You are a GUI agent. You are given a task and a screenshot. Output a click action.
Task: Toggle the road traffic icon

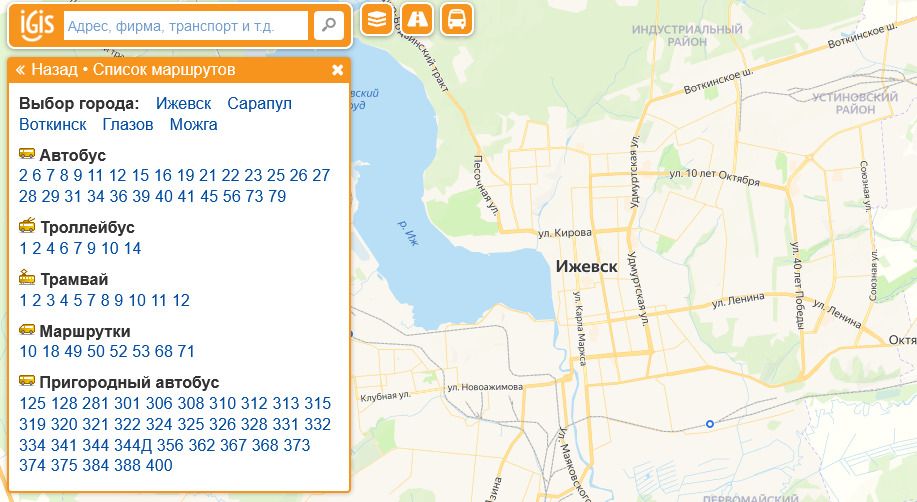click(x=417, y=19)
